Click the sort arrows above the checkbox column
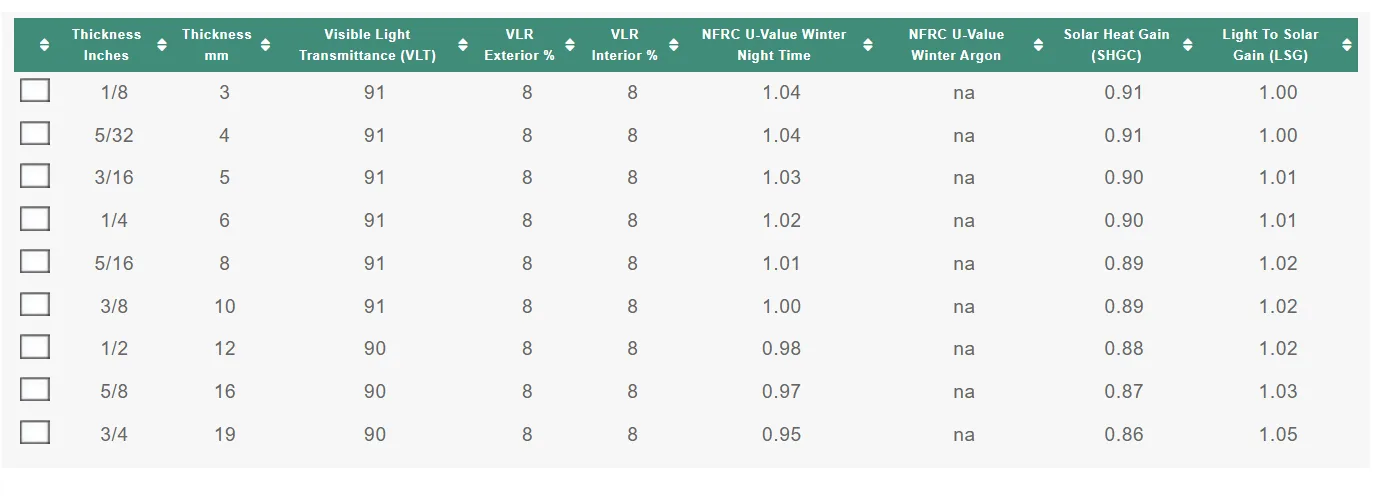 44,45
